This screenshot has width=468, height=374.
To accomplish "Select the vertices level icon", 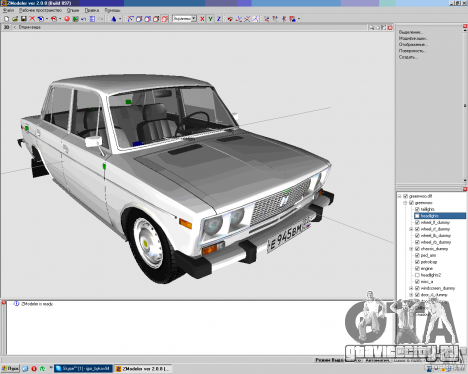I will (131, 19).
